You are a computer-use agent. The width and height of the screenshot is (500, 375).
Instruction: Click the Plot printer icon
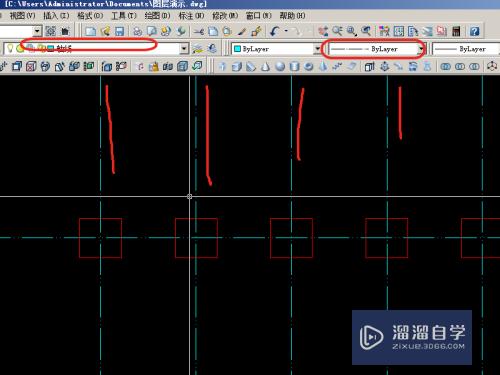137,31
